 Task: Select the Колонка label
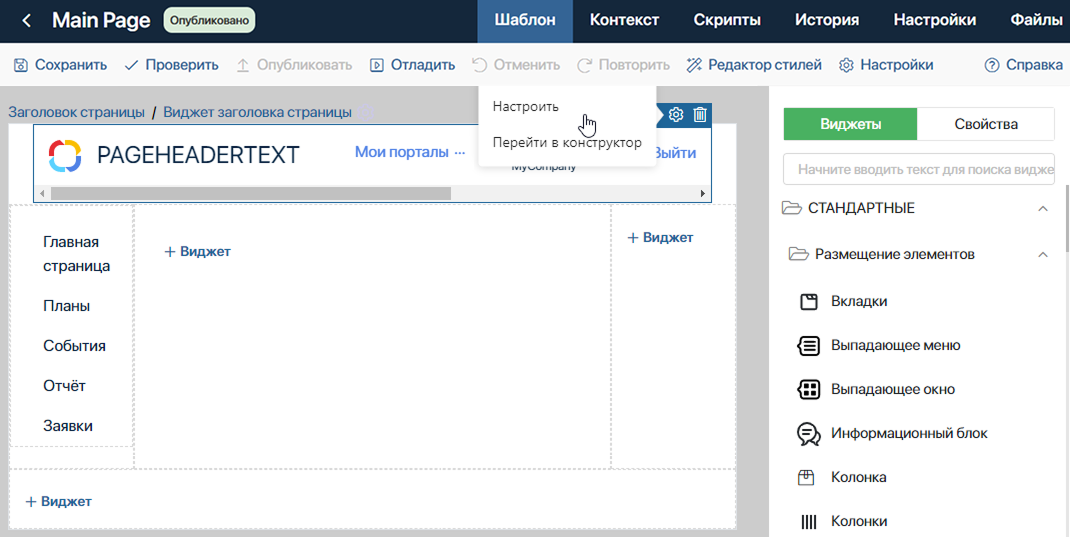858,477
